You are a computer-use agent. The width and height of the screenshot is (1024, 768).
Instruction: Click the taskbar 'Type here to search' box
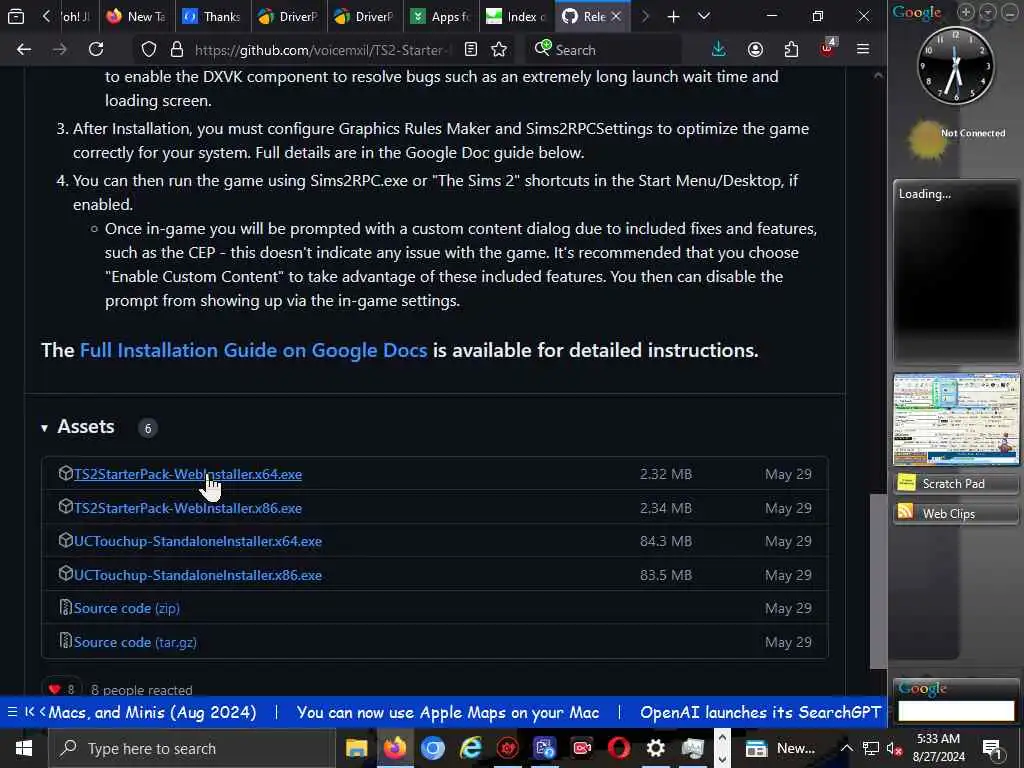[192, 748]
